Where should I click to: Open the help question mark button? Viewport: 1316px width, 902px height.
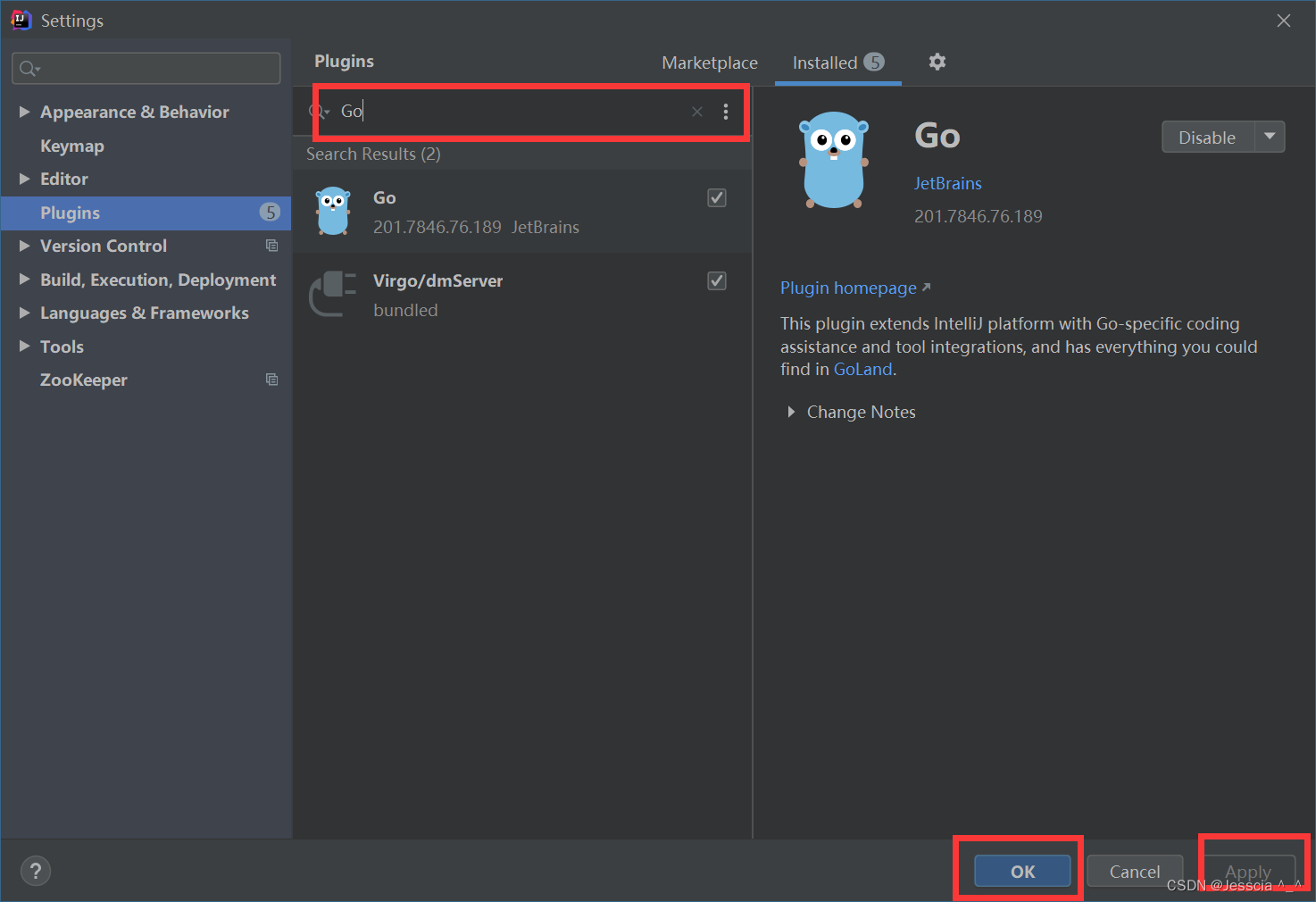36,871
